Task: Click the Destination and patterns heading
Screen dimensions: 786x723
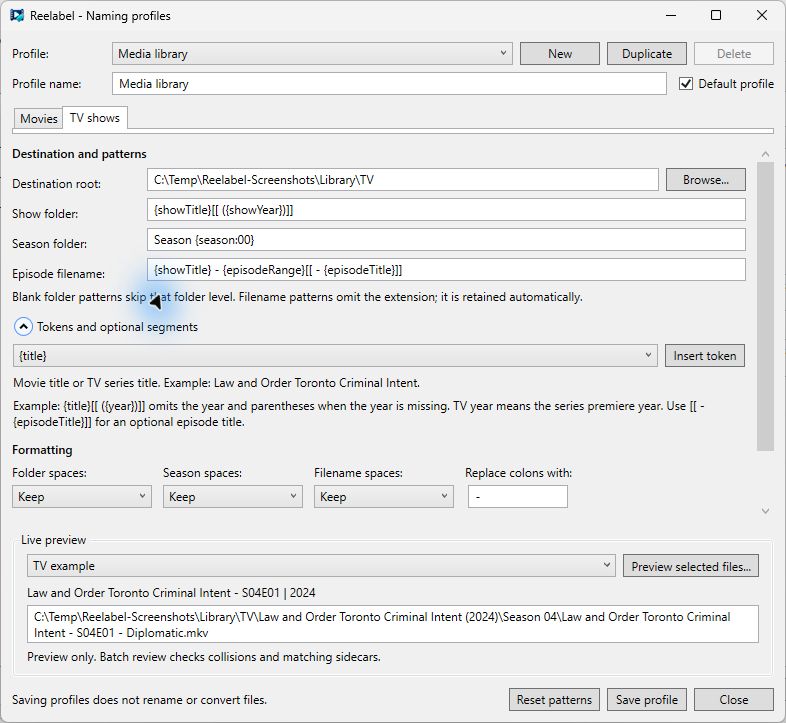Action: click(79, 154)
